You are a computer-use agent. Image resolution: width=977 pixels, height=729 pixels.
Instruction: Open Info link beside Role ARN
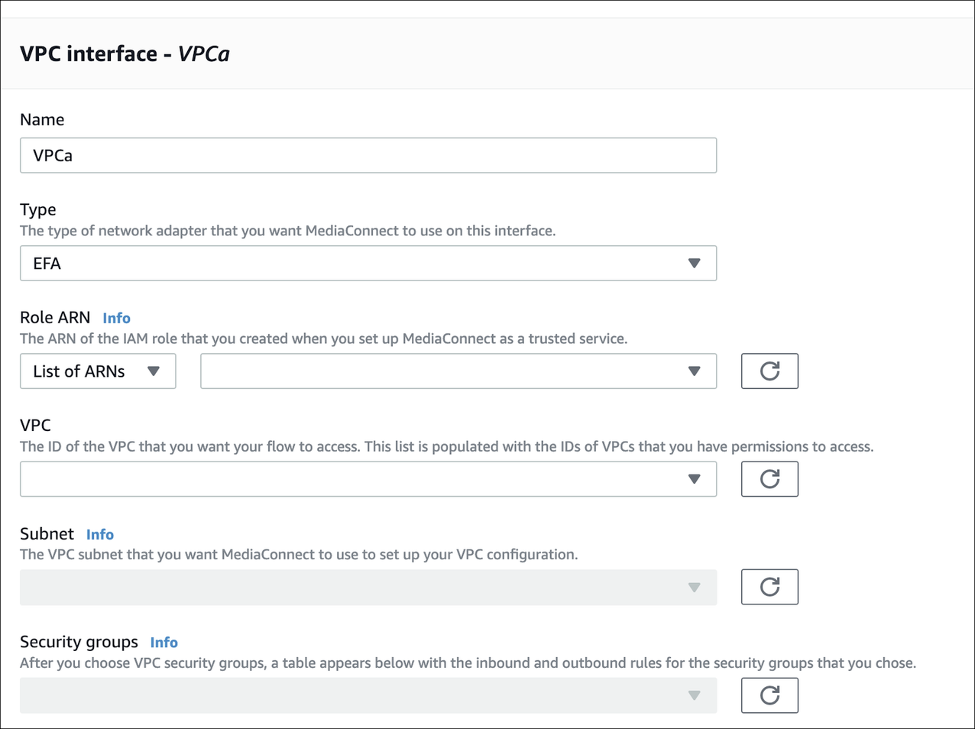[116, 318]
